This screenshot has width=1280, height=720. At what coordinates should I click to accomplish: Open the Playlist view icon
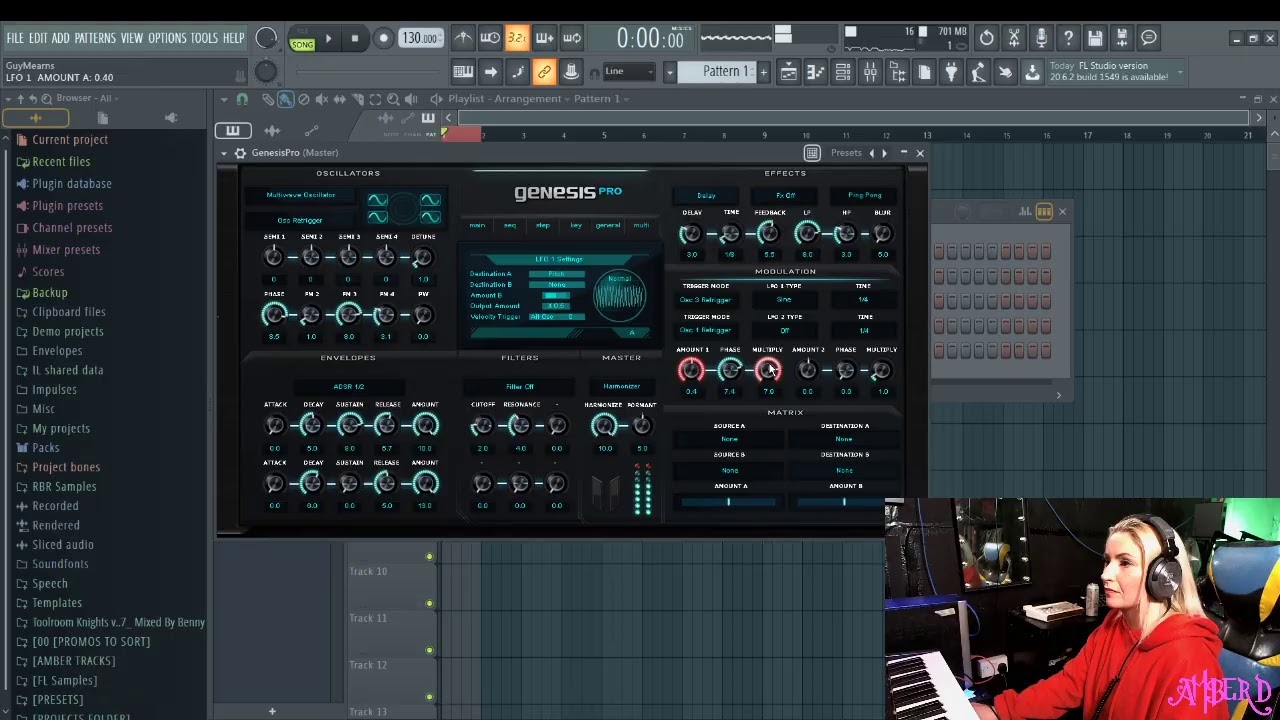[789, 72]
